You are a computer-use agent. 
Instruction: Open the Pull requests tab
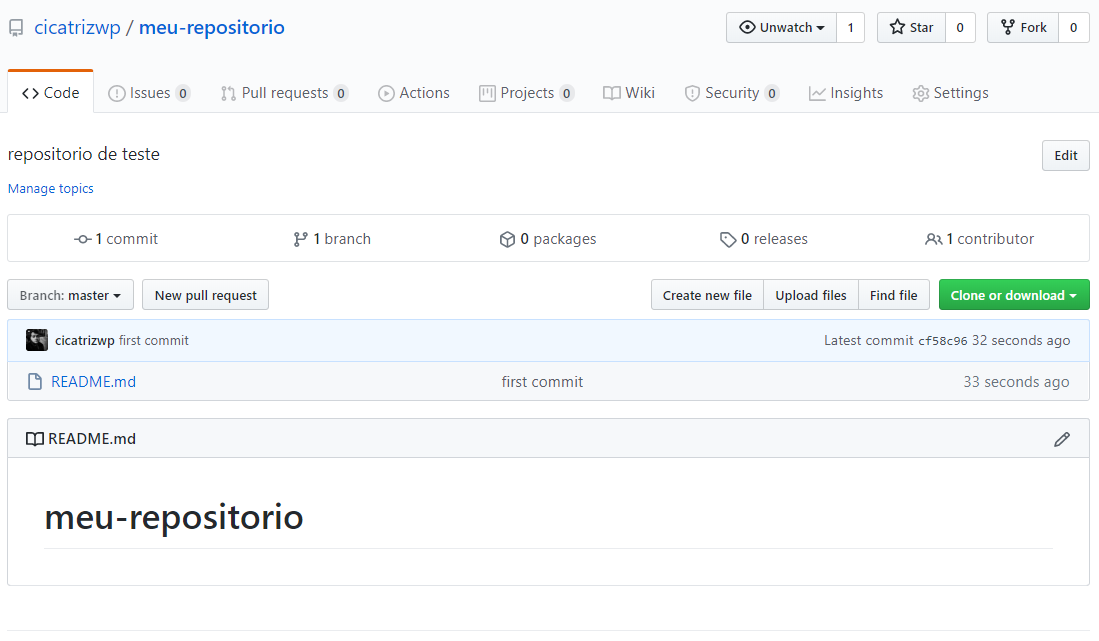pyautogui.click(x=284, y=93)
